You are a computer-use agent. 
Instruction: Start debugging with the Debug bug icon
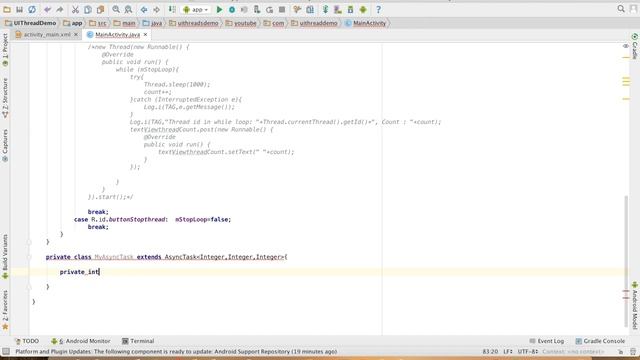[x=232, y=9]
